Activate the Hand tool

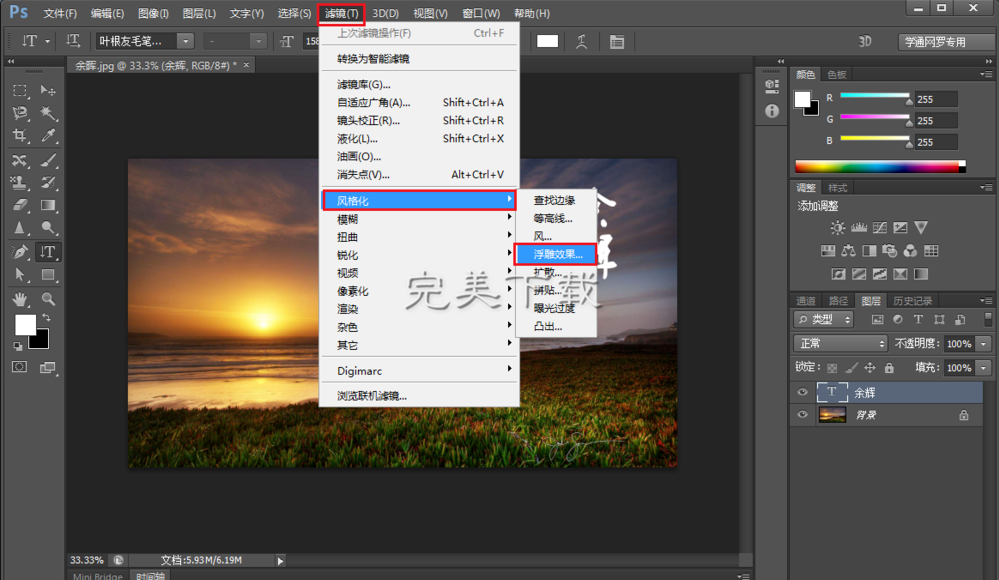tap(20, 298)
